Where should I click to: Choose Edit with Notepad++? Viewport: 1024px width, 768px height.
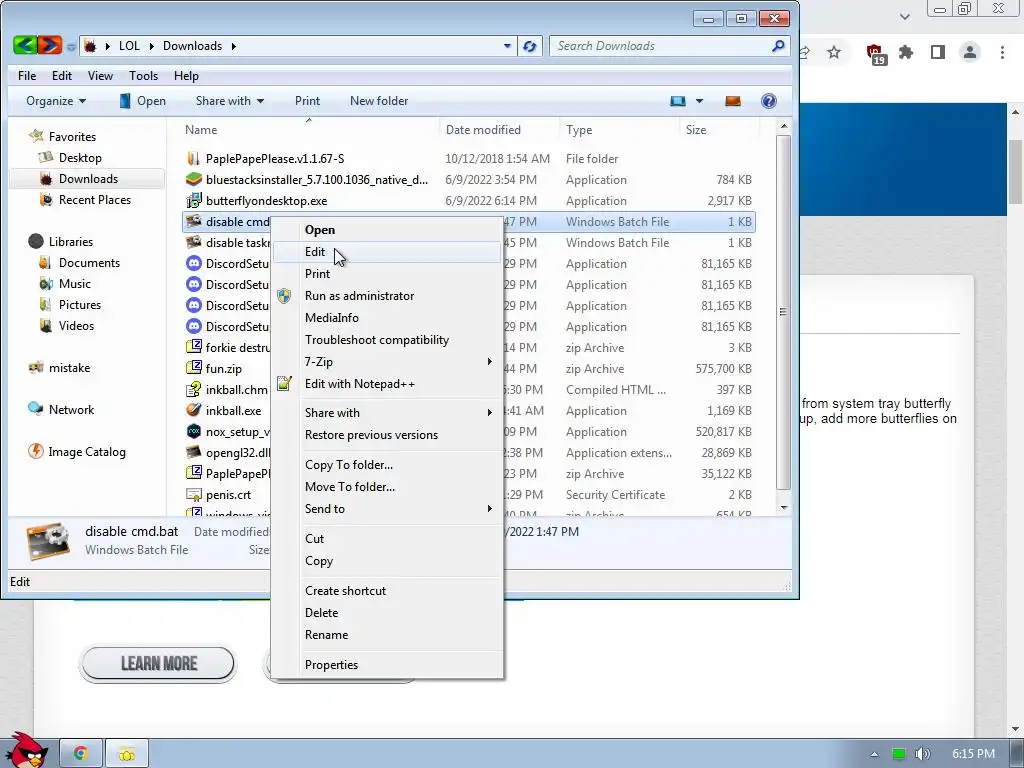(x=387, y=384)
